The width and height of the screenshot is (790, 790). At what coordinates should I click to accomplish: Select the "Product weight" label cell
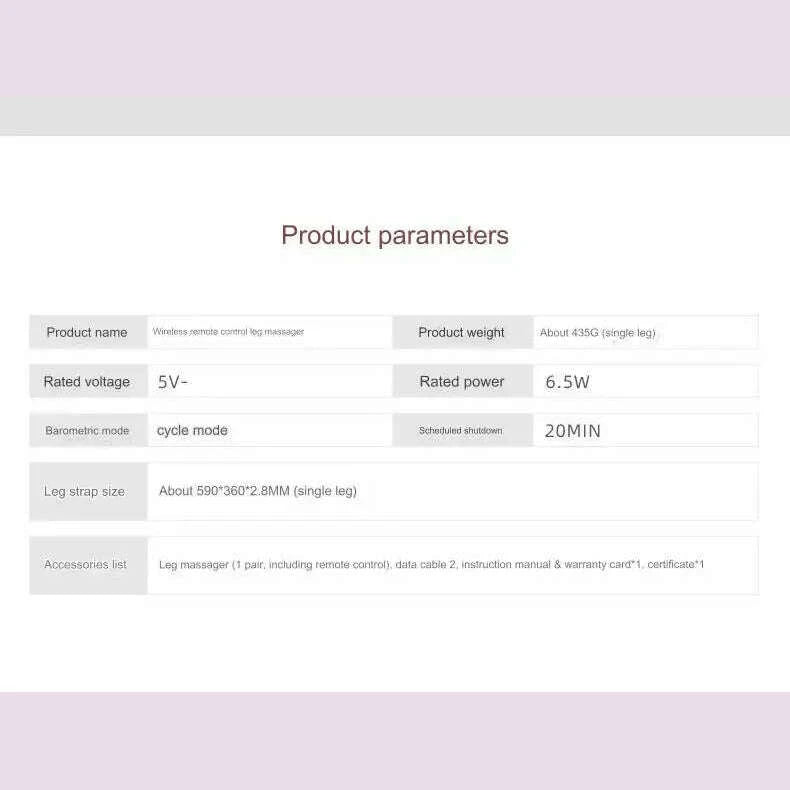point(461,332)
